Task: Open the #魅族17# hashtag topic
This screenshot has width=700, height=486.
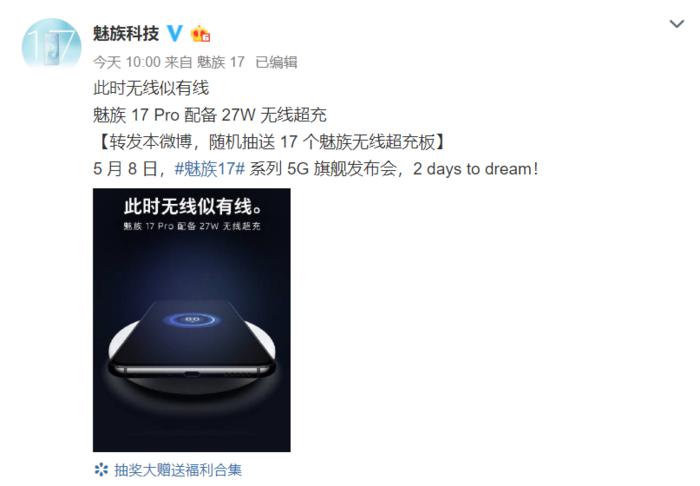Action: [209, 169]
